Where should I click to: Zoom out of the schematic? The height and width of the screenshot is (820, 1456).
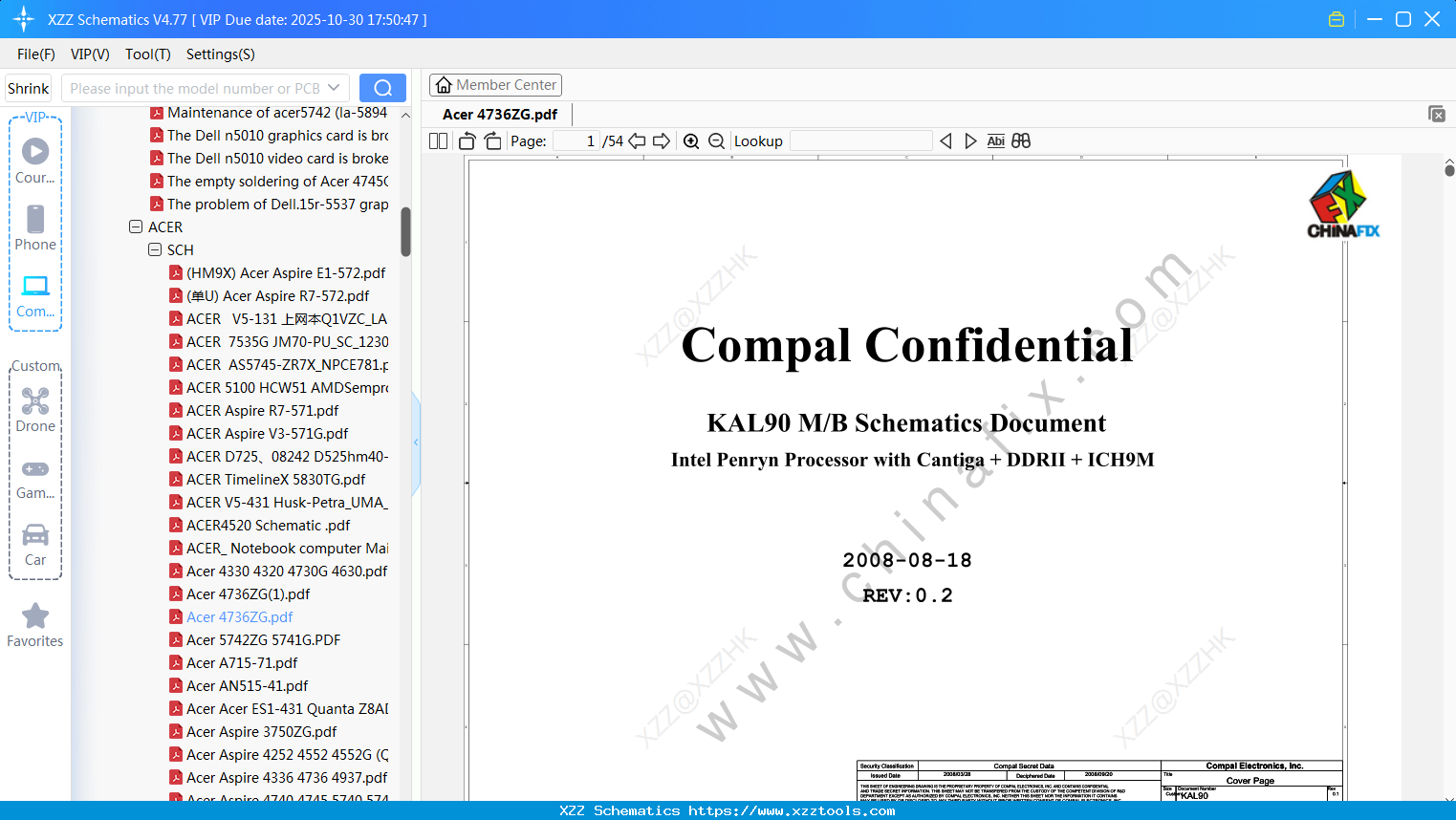(716, 141)
